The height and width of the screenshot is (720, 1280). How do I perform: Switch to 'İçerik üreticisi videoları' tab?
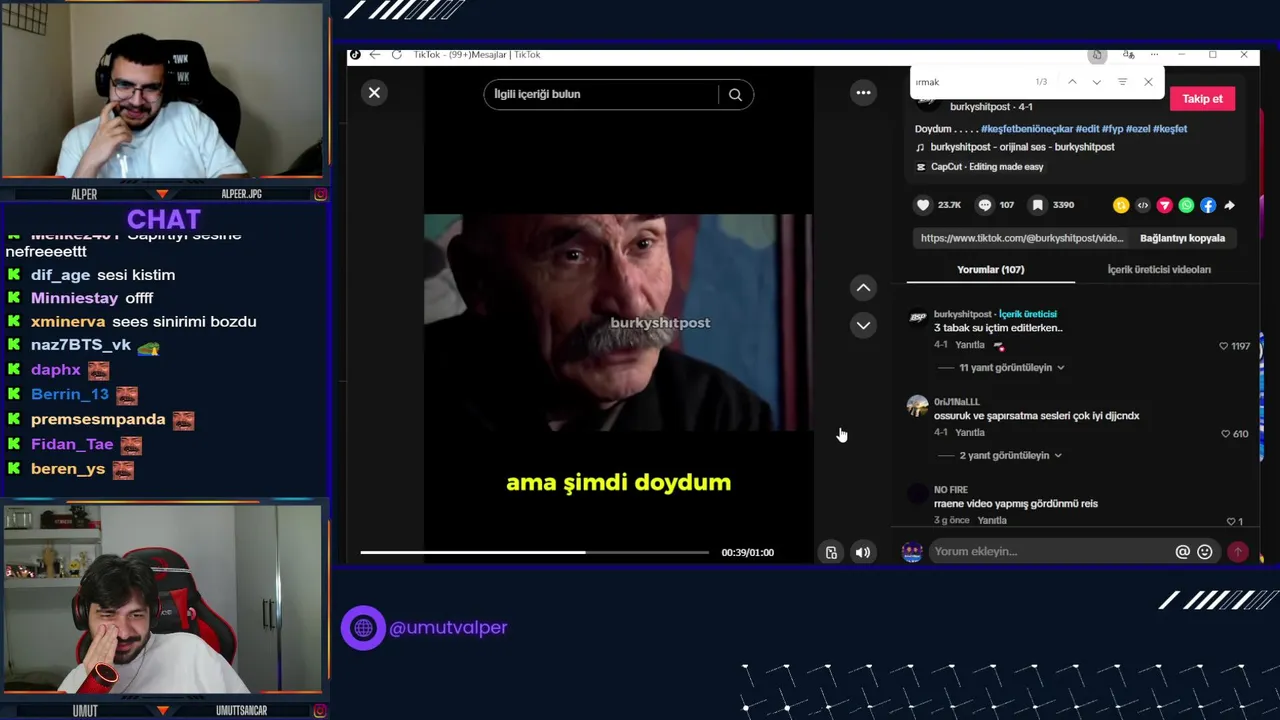[1159, 269]
